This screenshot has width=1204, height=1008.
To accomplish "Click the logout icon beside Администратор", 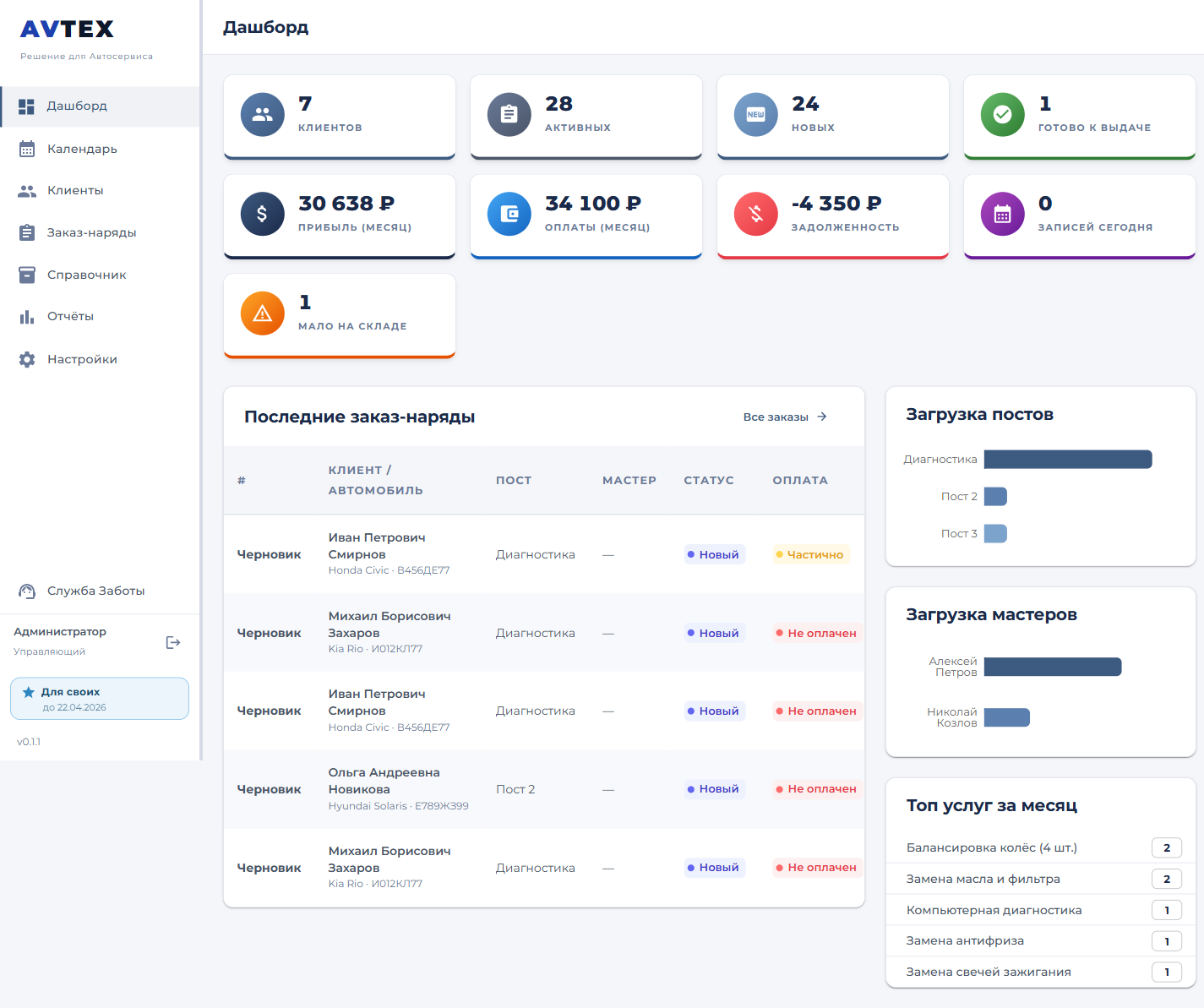I will click(173, 642).
